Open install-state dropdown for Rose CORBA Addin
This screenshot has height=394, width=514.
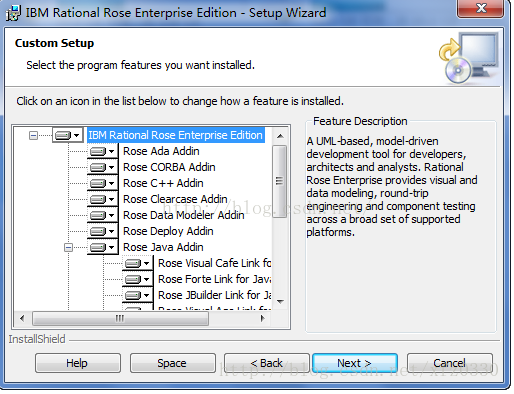pyautogui.click(x=103, y=167)
